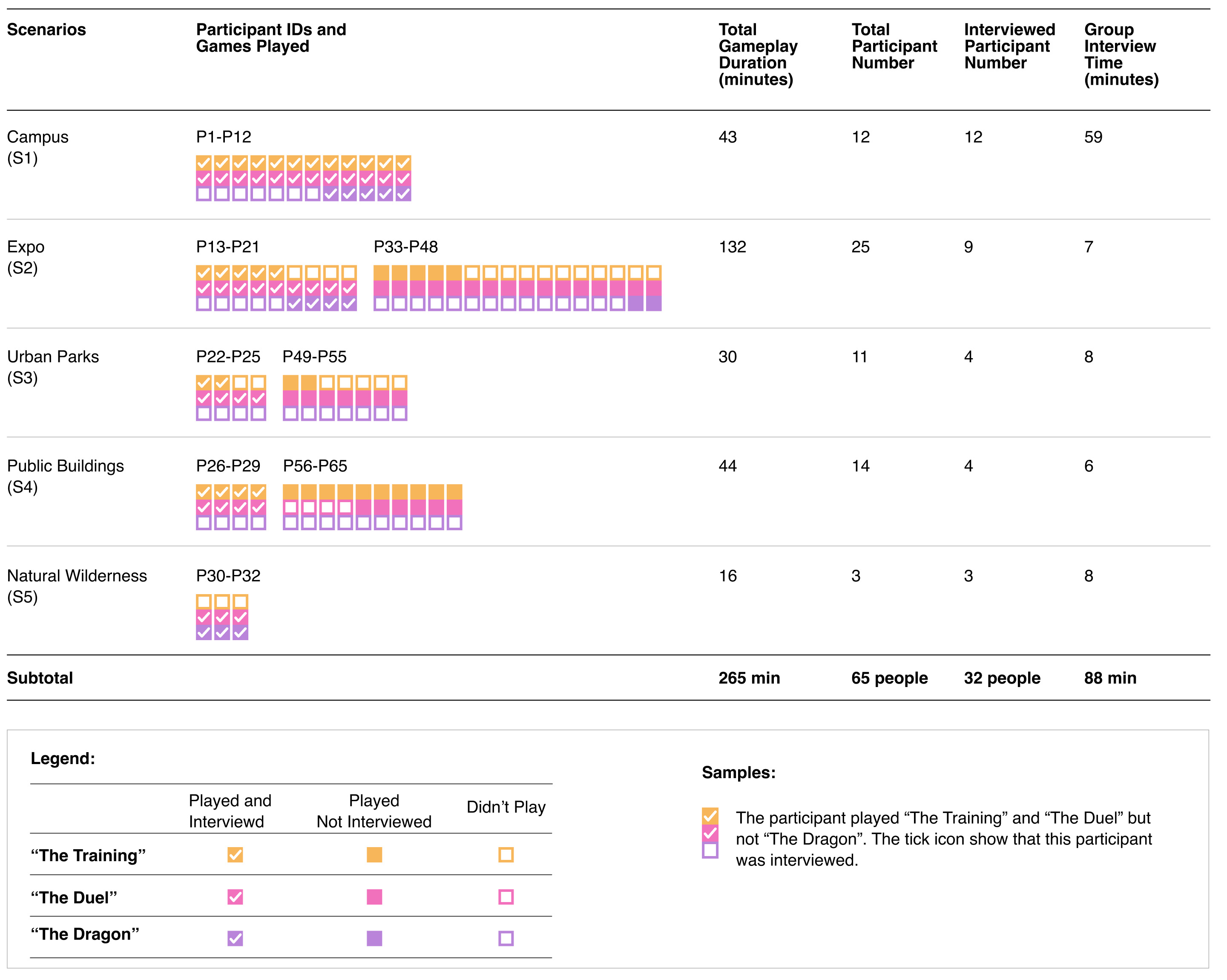Click the P1-P12 participant label
This screenshot has height=980, width=1227.
[x=223, y=137]
